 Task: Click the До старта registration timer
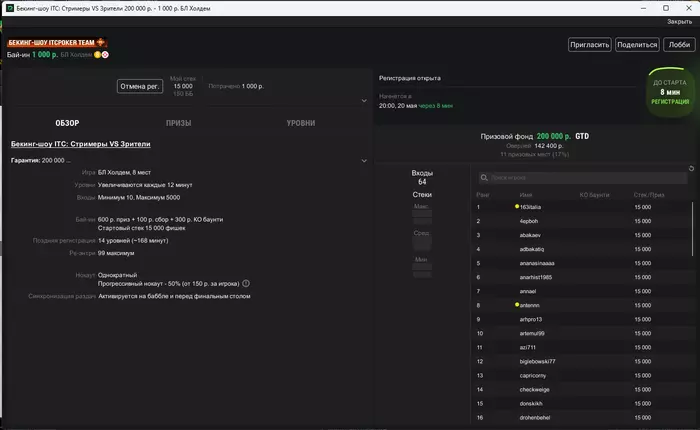(x=670, y=92)
